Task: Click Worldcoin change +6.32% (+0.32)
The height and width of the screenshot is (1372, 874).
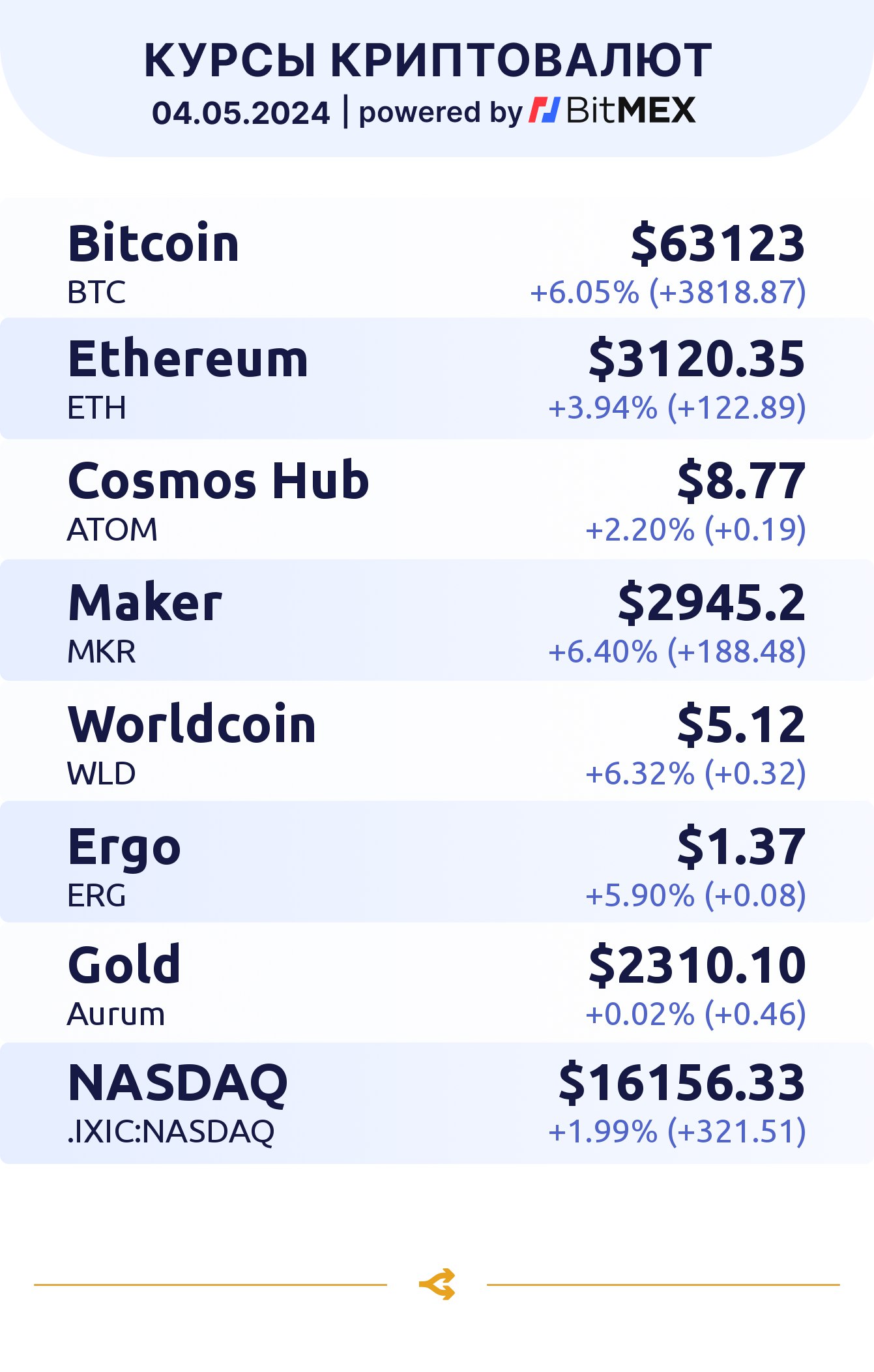Action: click(x=695, y=773)
